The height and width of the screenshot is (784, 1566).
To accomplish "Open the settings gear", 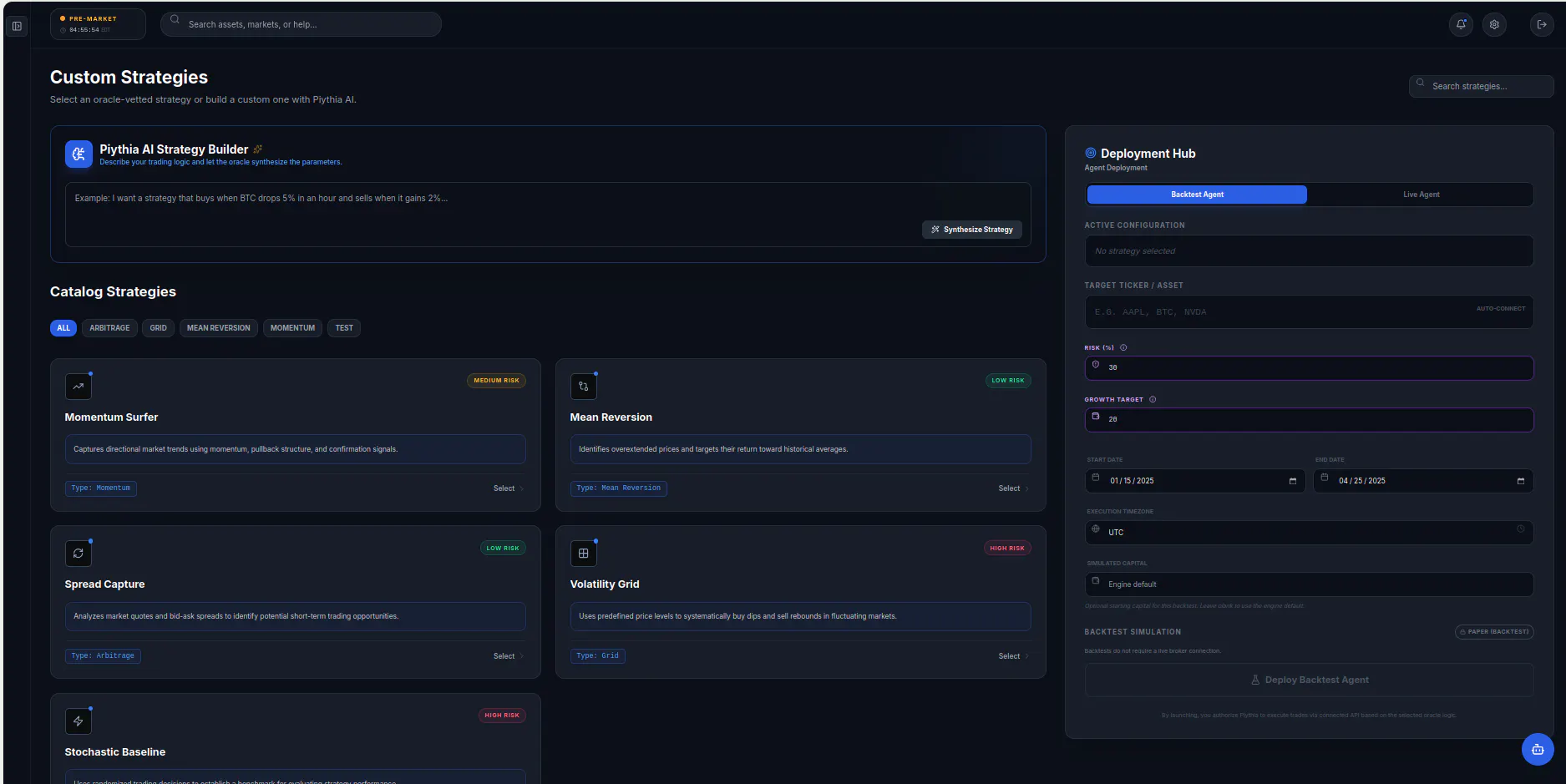I will click(1494, 24).
